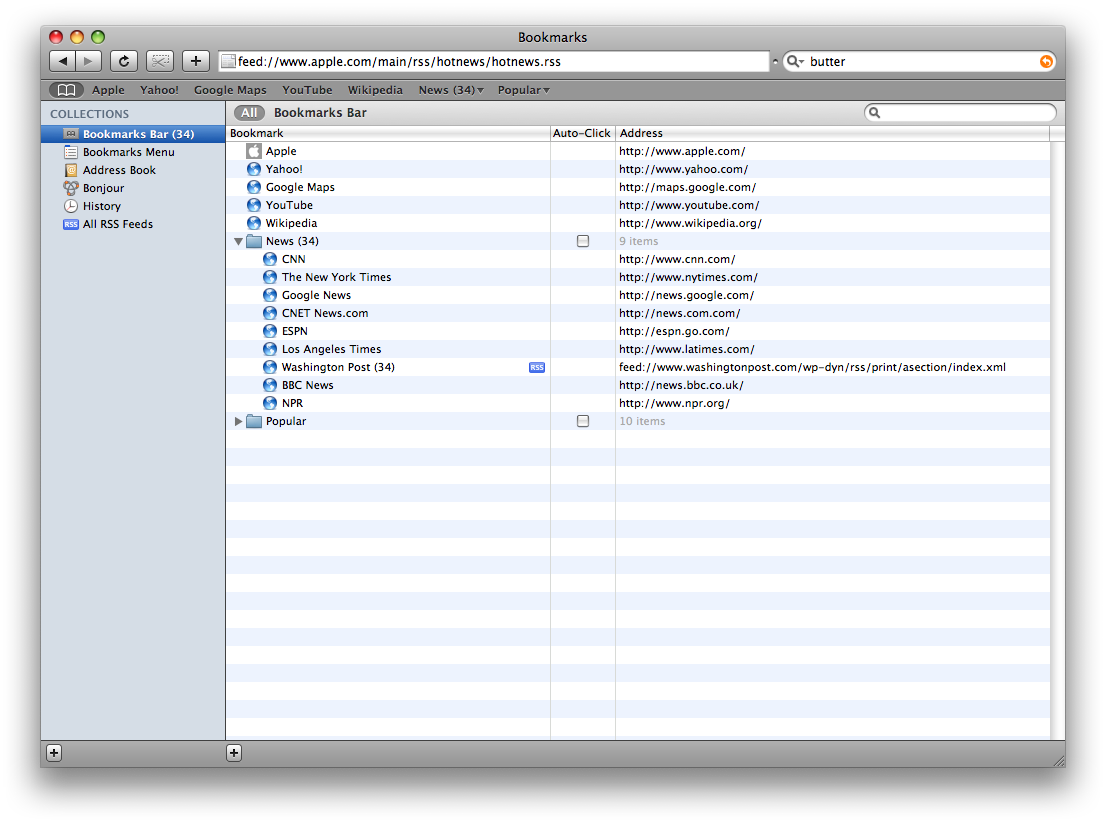This screenshot has width=1106, height=823.
Task: Open YouTube from the bookmarks bar
Action: [x=307, y=90]
